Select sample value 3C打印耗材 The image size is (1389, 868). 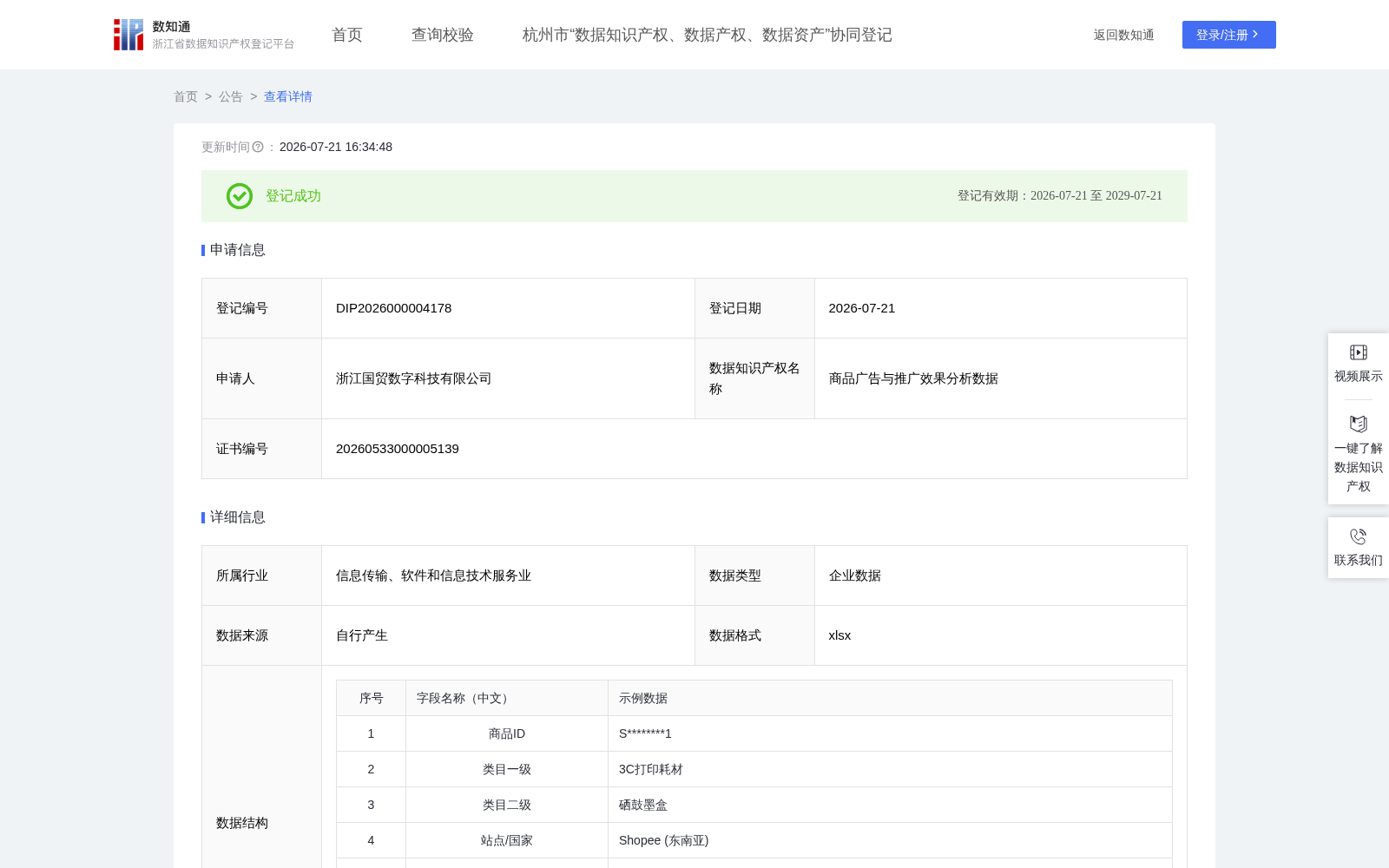click(x=651, y=769)
